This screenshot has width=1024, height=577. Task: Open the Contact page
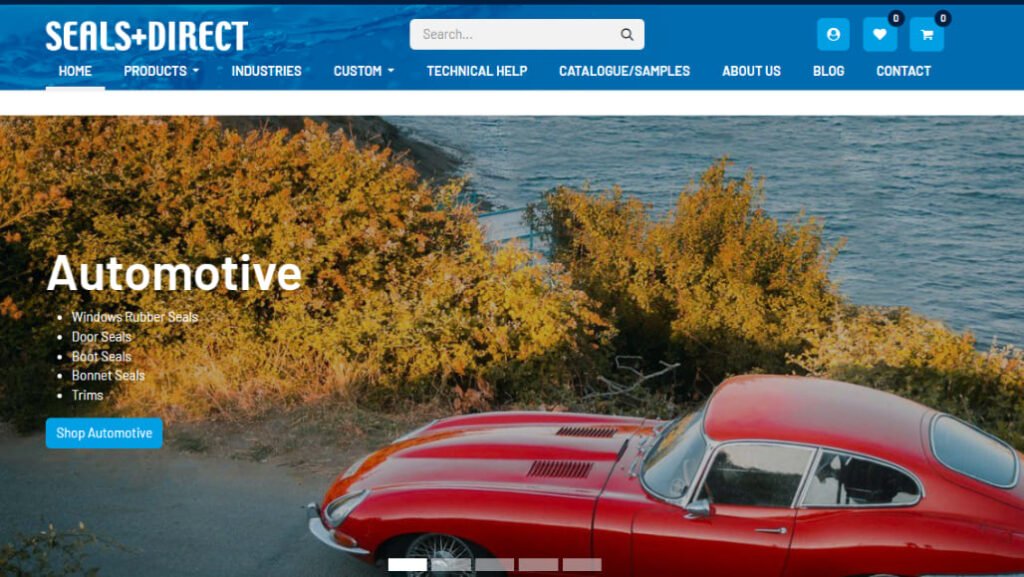pos(903,71)
